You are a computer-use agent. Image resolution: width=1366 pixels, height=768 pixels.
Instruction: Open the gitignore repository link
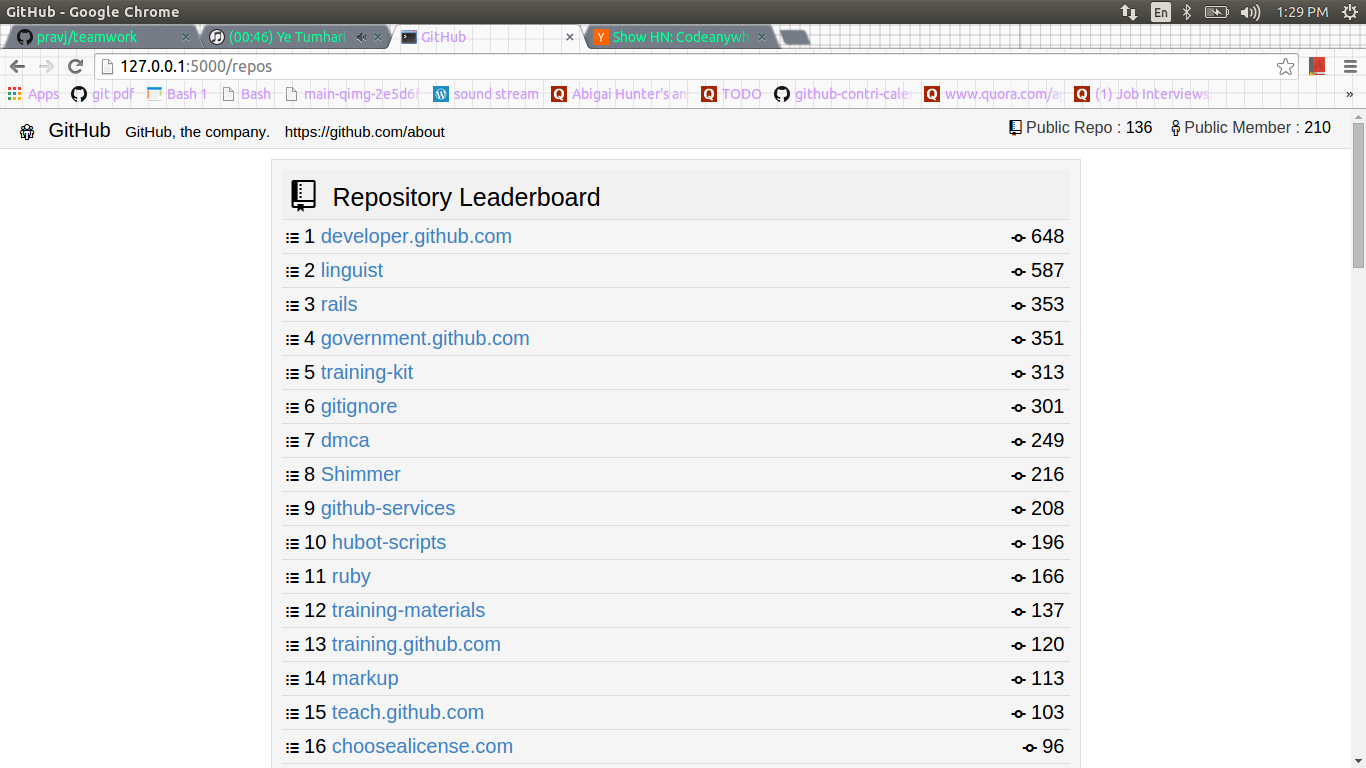coord(359,407)
